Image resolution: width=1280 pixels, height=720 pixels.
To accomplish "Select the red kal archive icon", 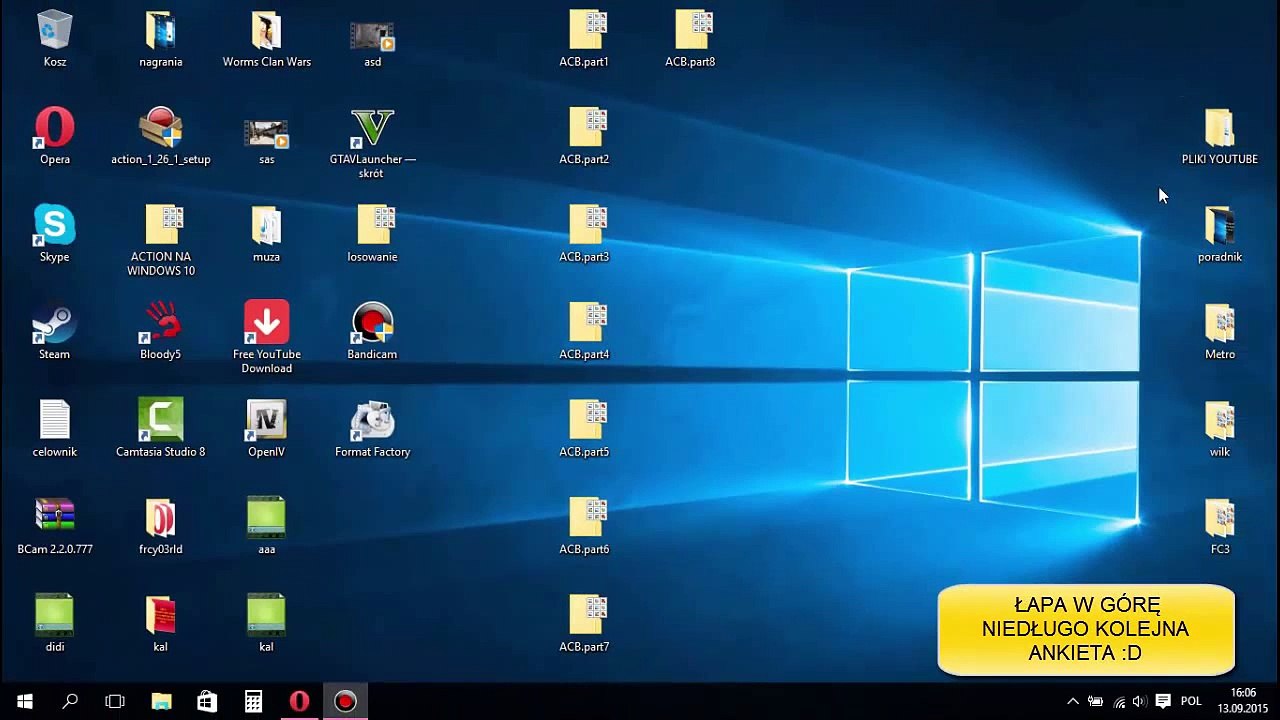I will [x=161, y=615].
